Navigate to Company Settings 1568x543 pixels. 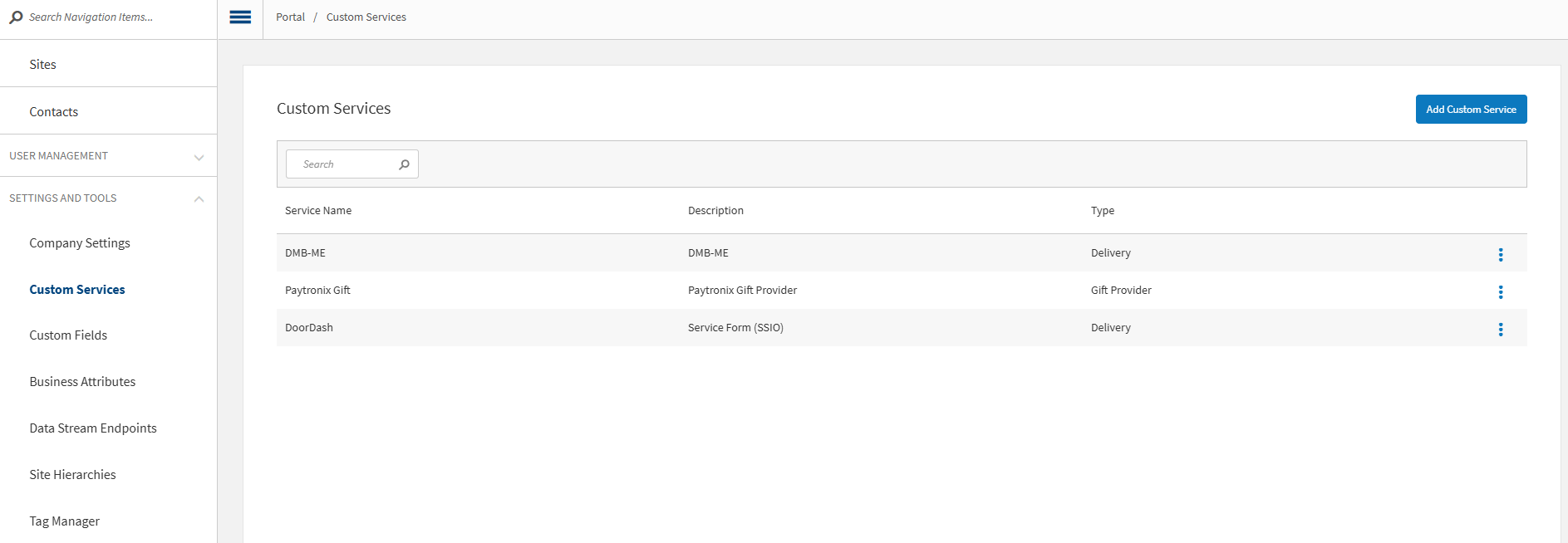point(80,243)
